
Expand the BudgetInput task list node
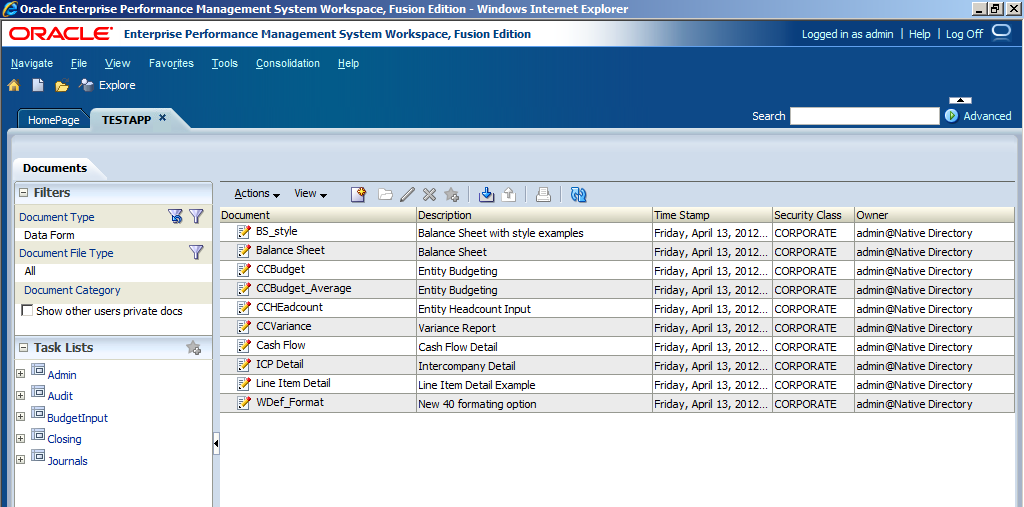coord(20,416)
